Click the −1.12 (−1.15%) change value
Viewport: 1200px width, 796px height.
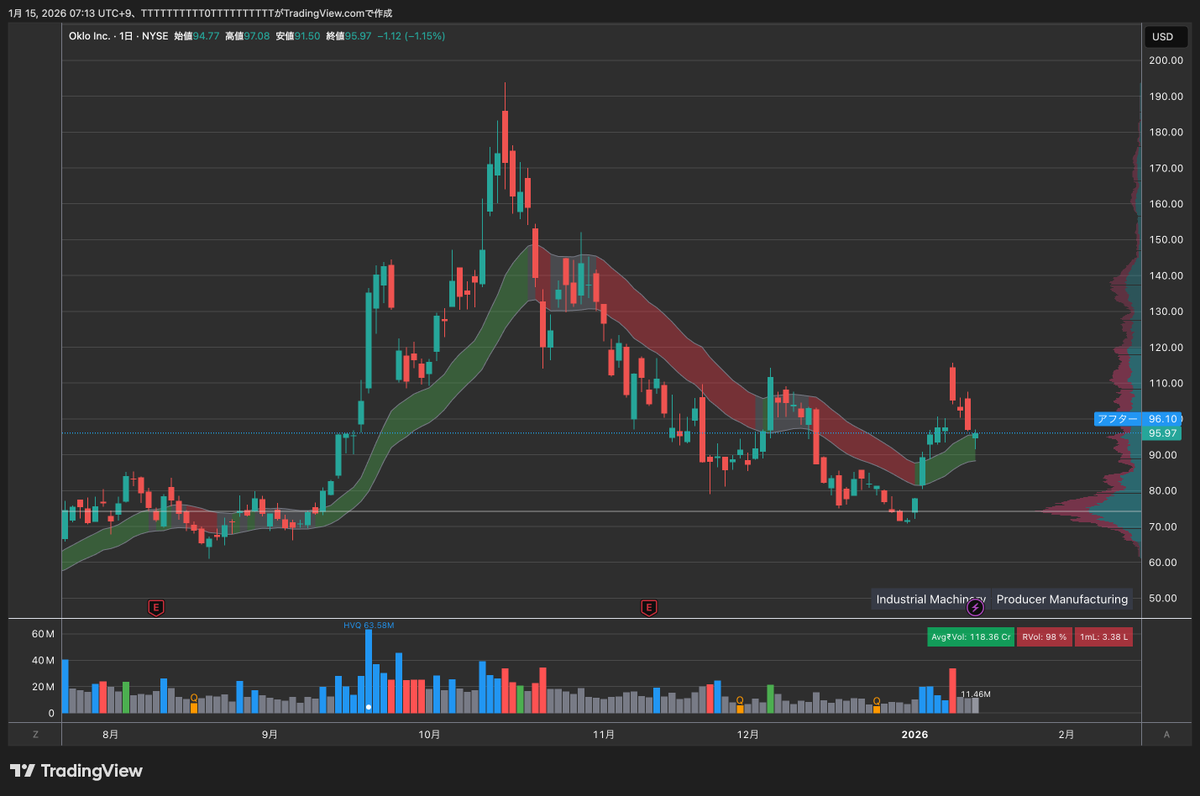tap(411, 36)
